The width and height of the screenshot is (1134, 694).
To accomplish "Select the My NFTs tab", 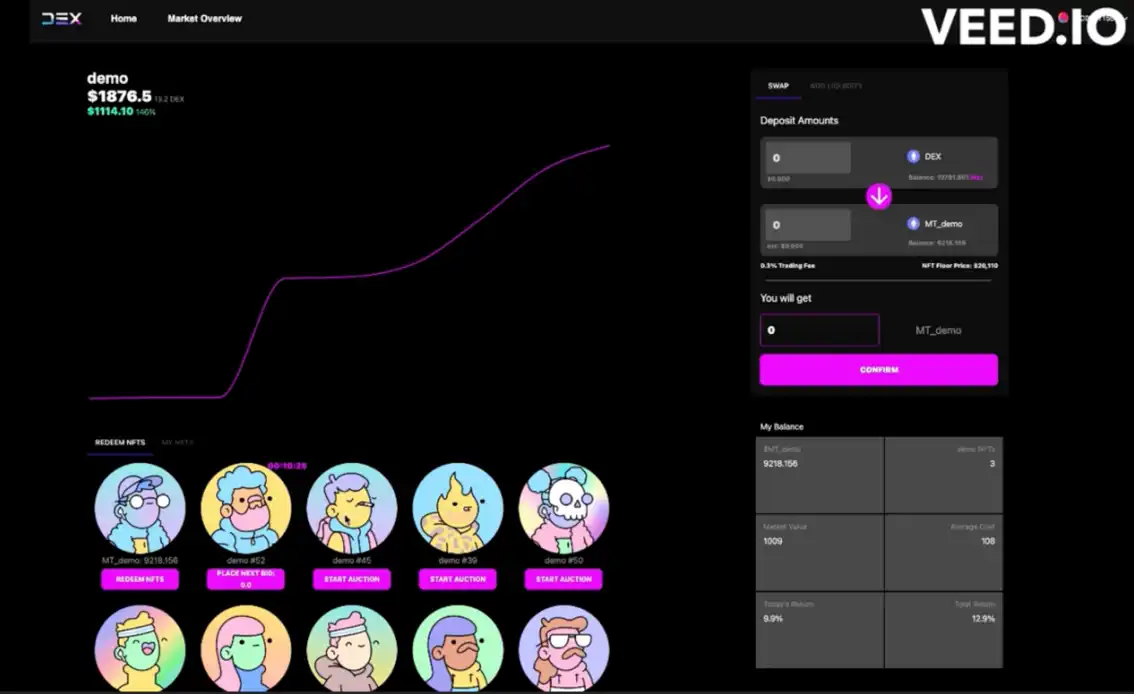I will click(177, 442).
